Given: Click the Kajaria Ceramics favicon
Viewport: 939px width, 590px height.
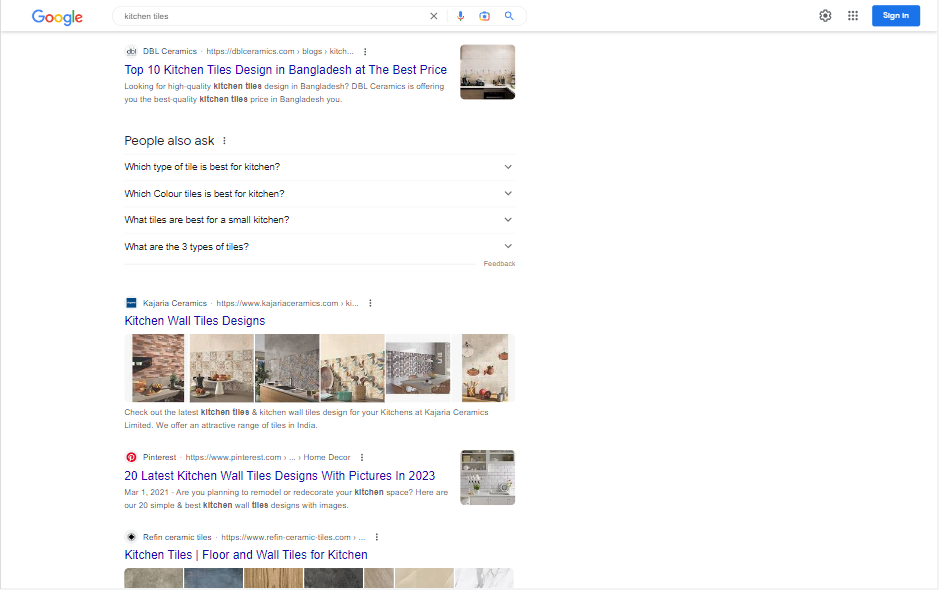Looking at the screenshot, I should tap(131, 302).
